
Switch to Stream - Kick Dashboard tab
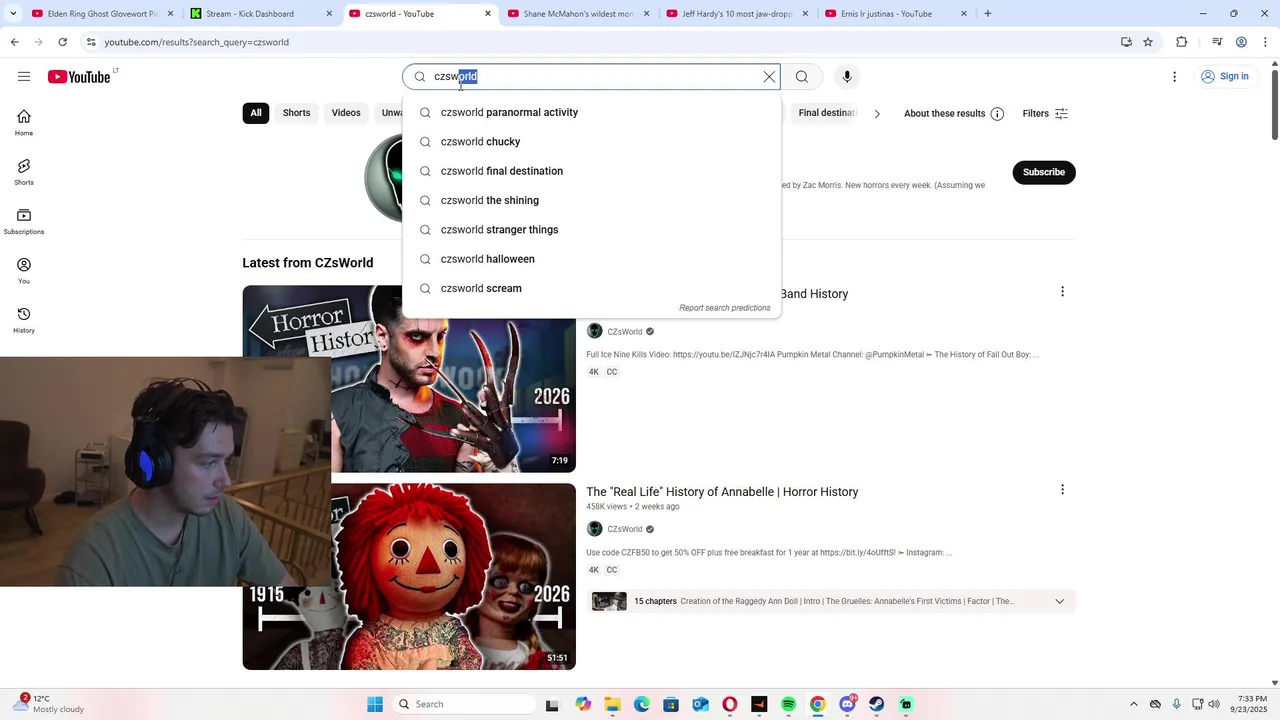(261, 14)
